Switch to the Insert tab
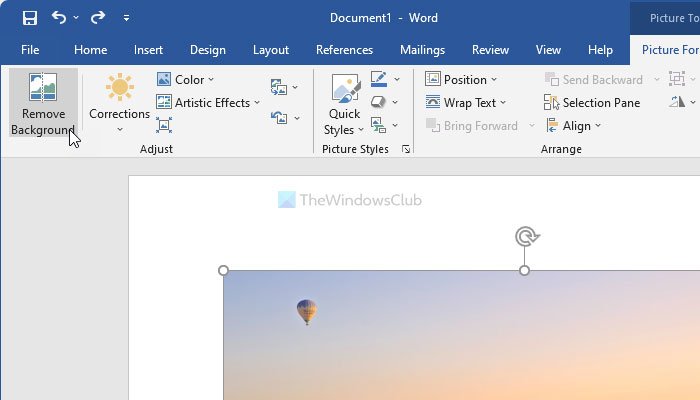The height and width of the screenshot is (400, 700). (148, 50)
